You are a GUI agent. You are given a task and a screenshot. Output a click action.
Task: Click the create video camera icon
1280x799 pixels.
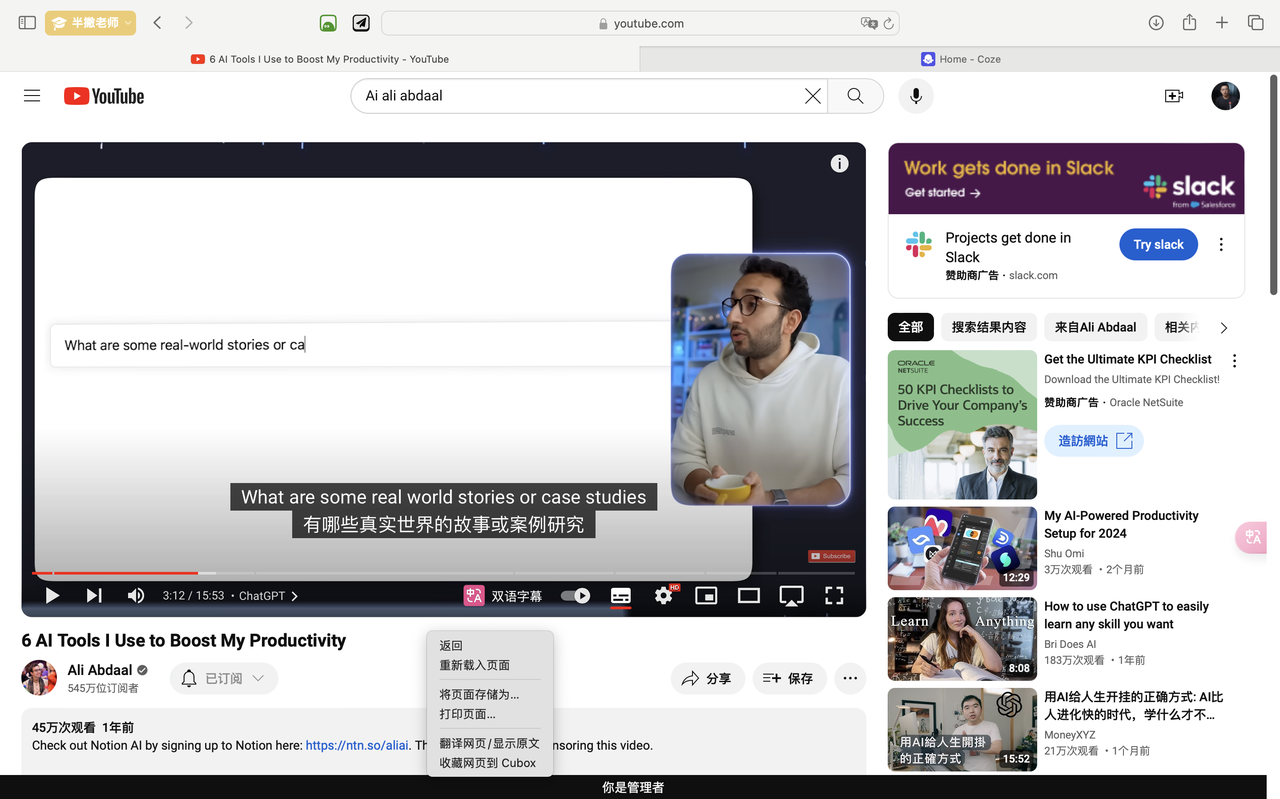tap(1174, 96)
